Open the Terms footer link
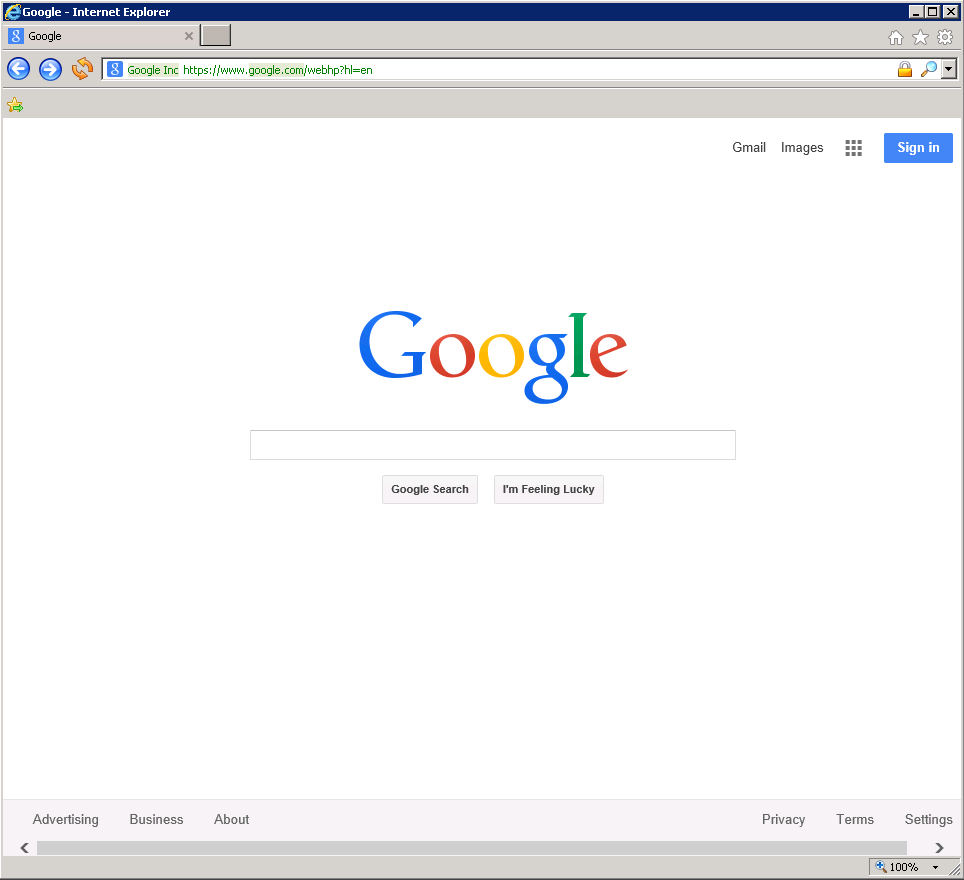Screen dimensions: 964x880 (x=855, y=819)
